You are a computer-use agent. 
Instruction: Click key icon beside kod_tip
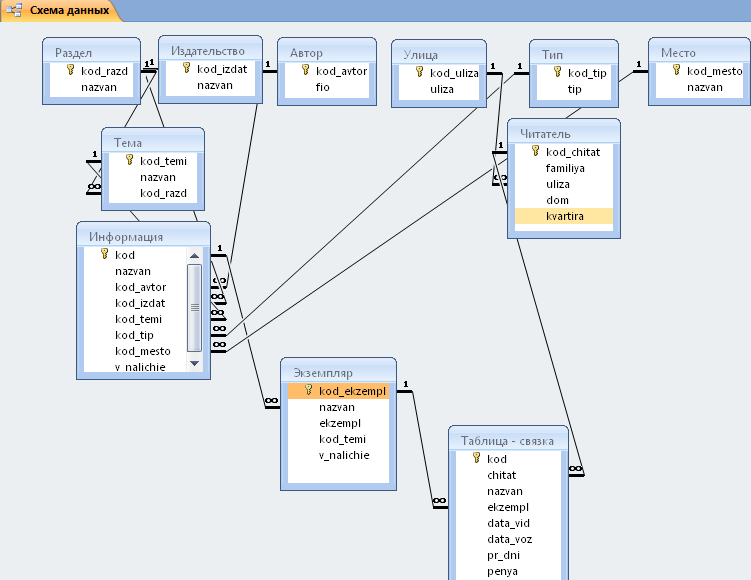pos(557,72)
